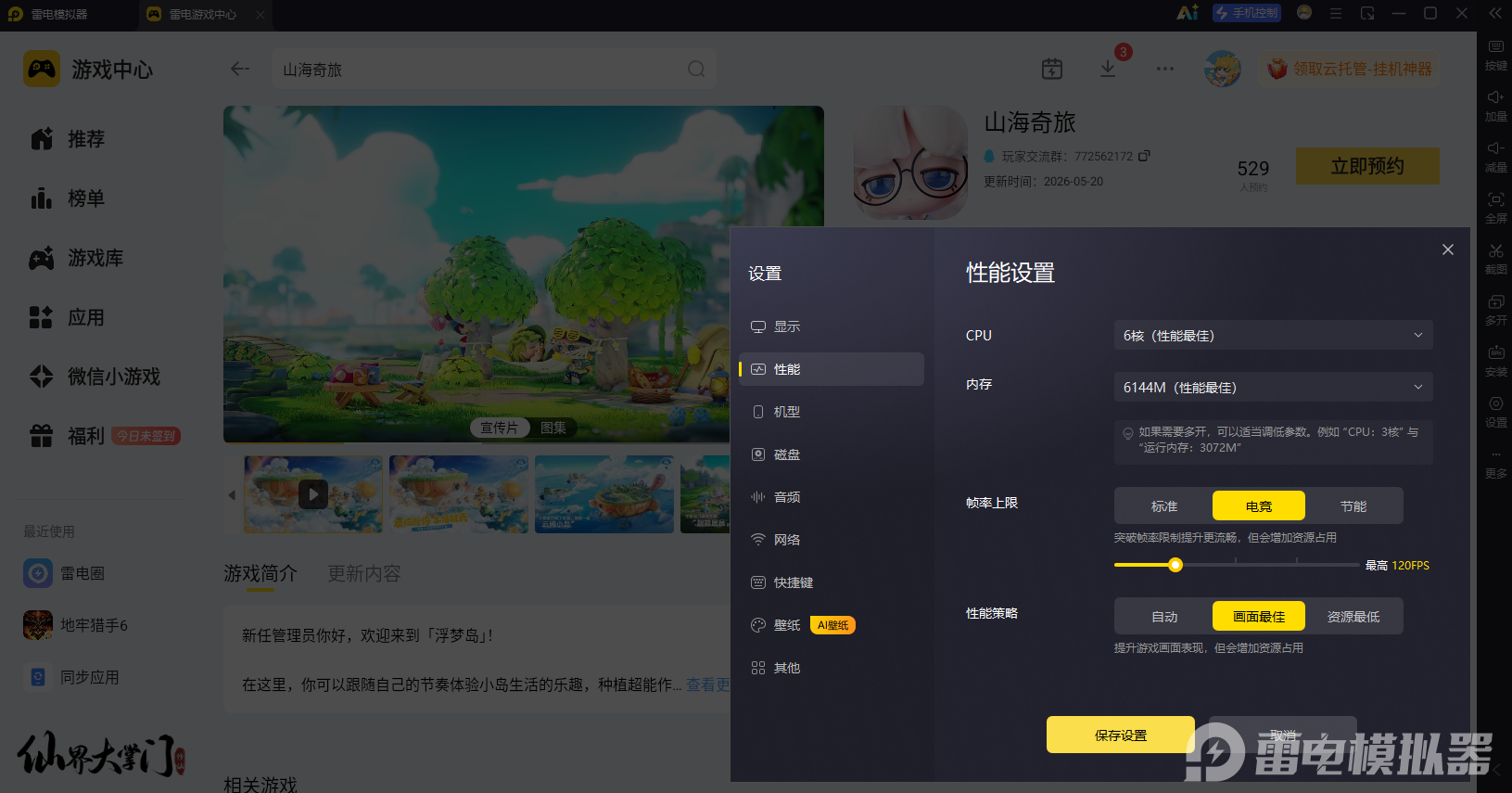Select 标准 frame rate mode

point(1164,506)
